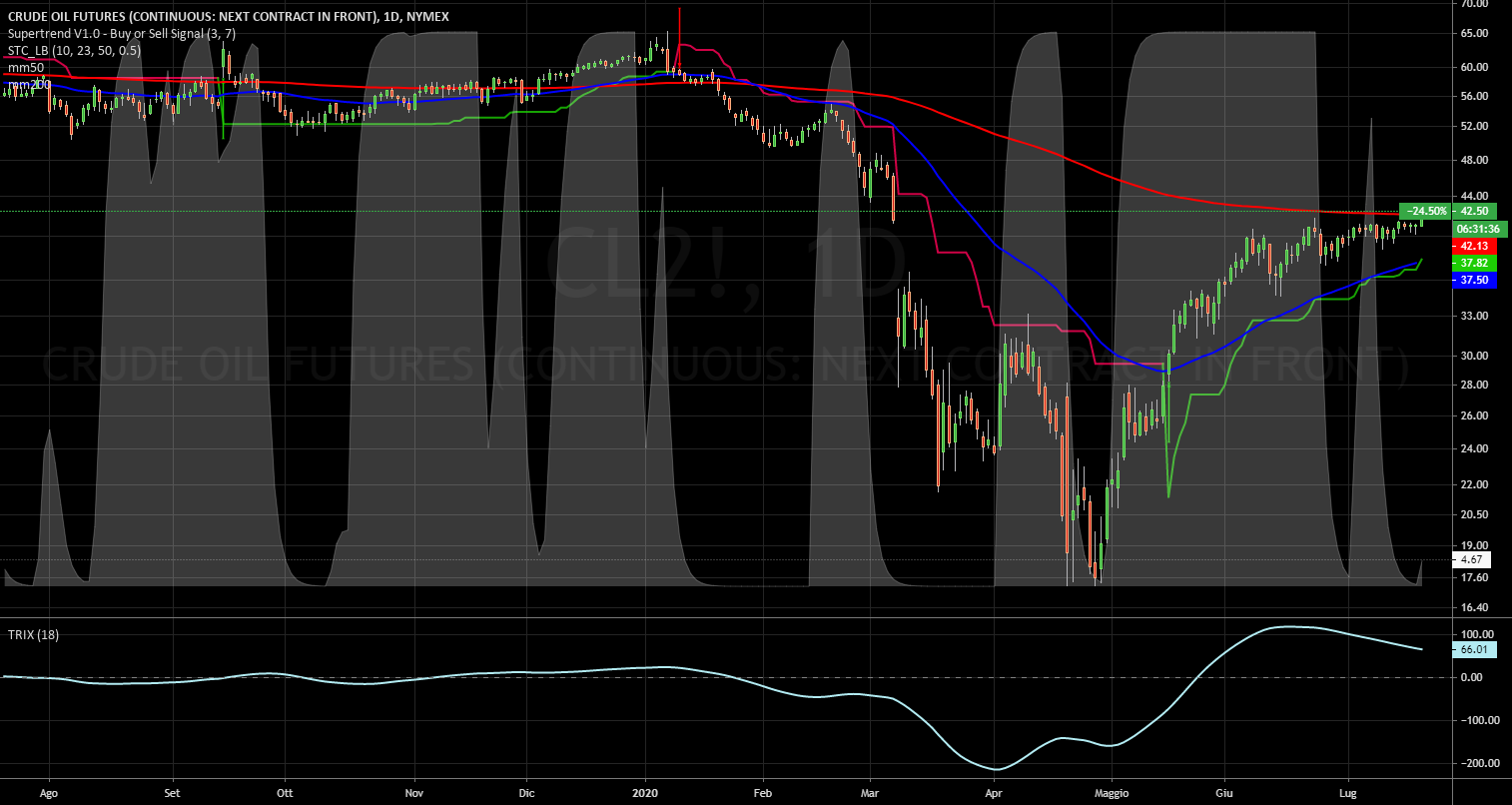
Task: Click the 33.00 price axis label
Action: point(1474,316)
